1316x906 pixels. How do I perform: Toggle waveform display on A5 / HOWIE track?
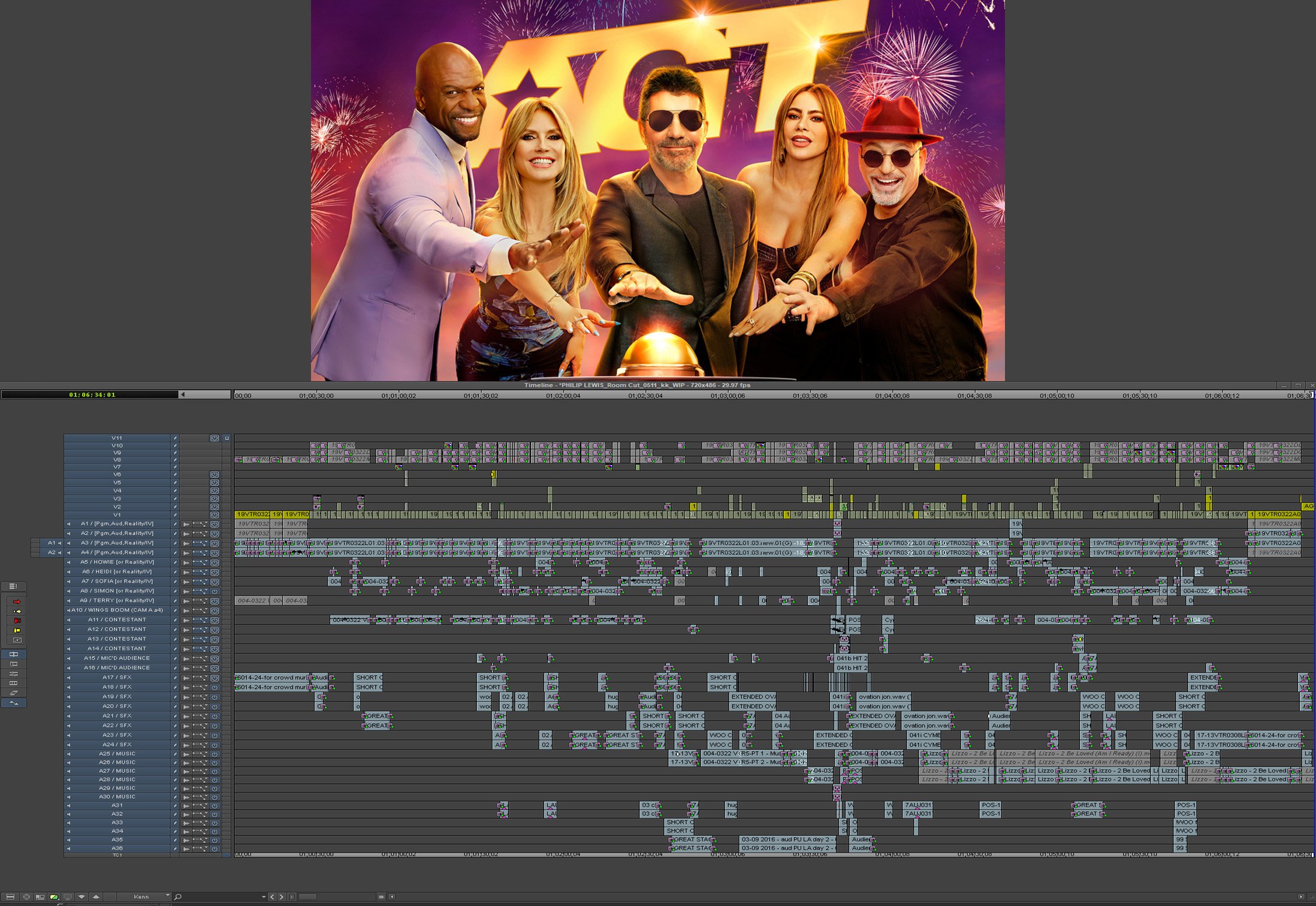pyautogui.click(x=186, y=563)
